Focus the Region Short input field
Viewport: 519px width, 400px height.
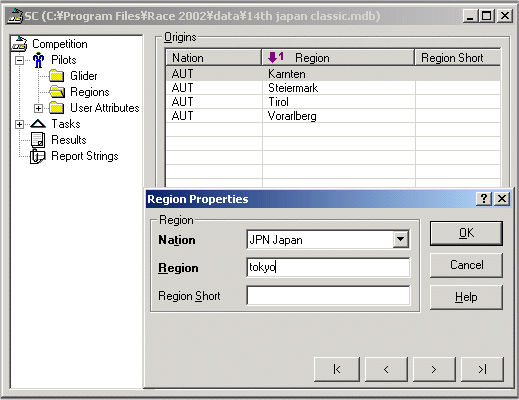point(328,295)
